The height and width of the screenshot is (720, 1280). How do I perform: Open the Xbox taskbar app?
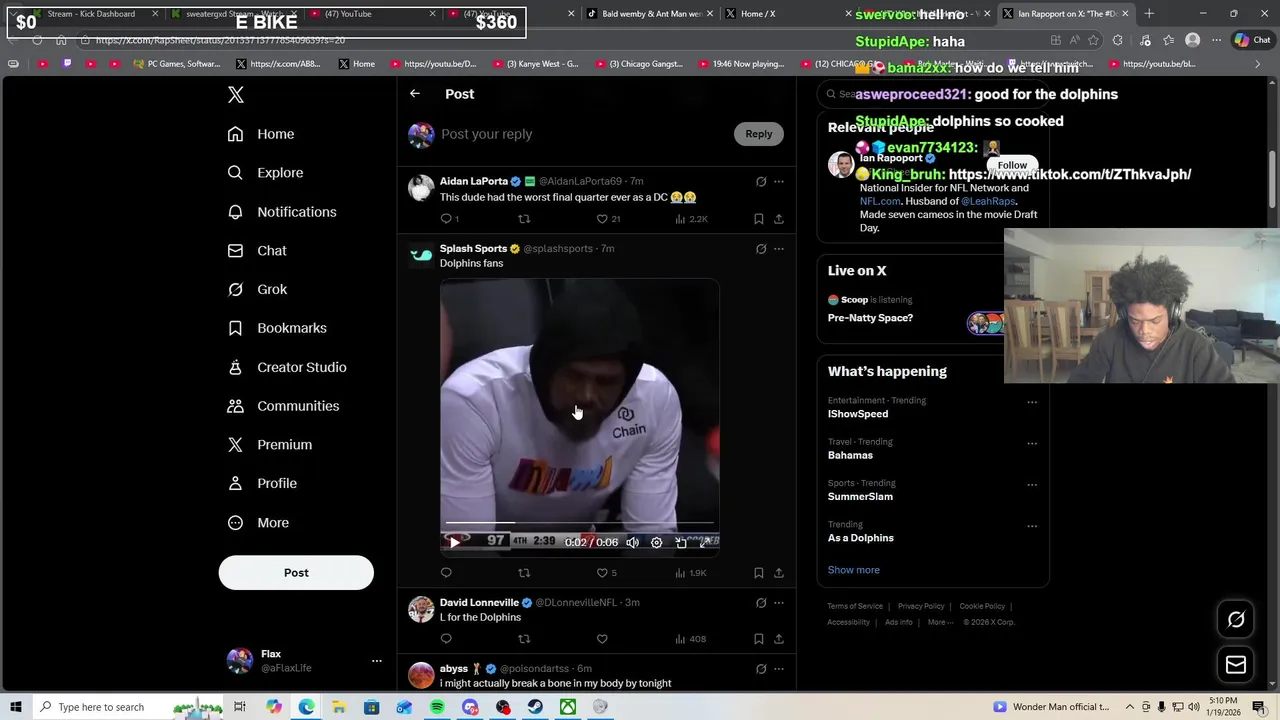tap(568, 707)
